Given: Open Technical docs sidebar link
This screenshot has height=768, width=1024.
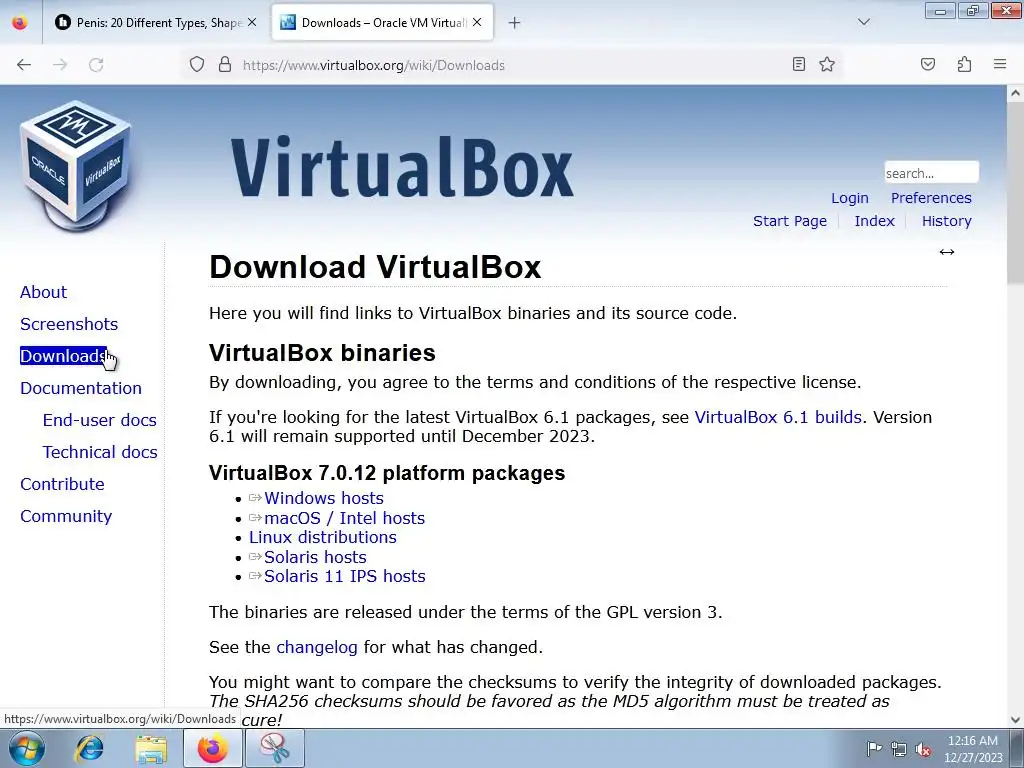Looking at the screenshot, I should point(100,452).
